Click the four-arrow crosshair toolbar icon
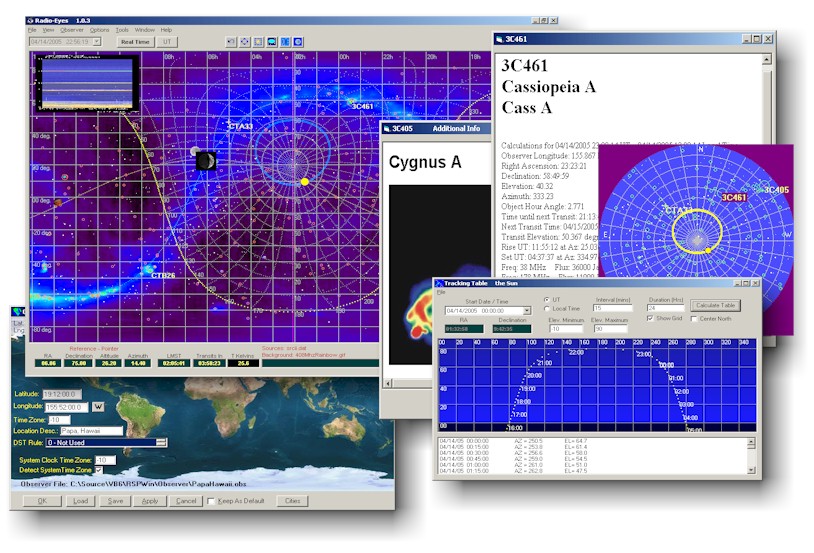This screenshot has width=814, height=553. 245,42
